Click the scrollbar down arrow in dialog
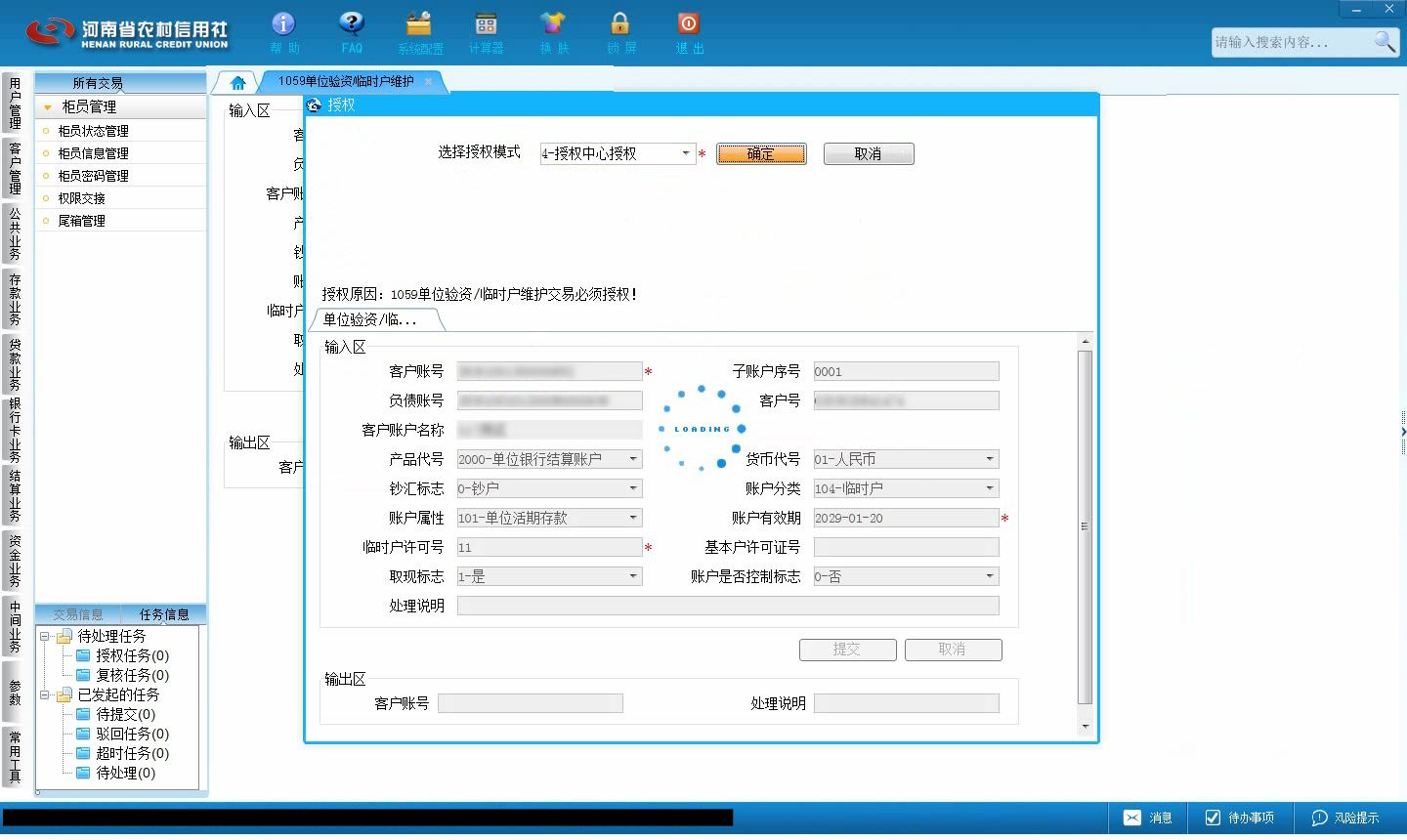The height and width of the screenshot is (840, 1407). (1085, 727)
